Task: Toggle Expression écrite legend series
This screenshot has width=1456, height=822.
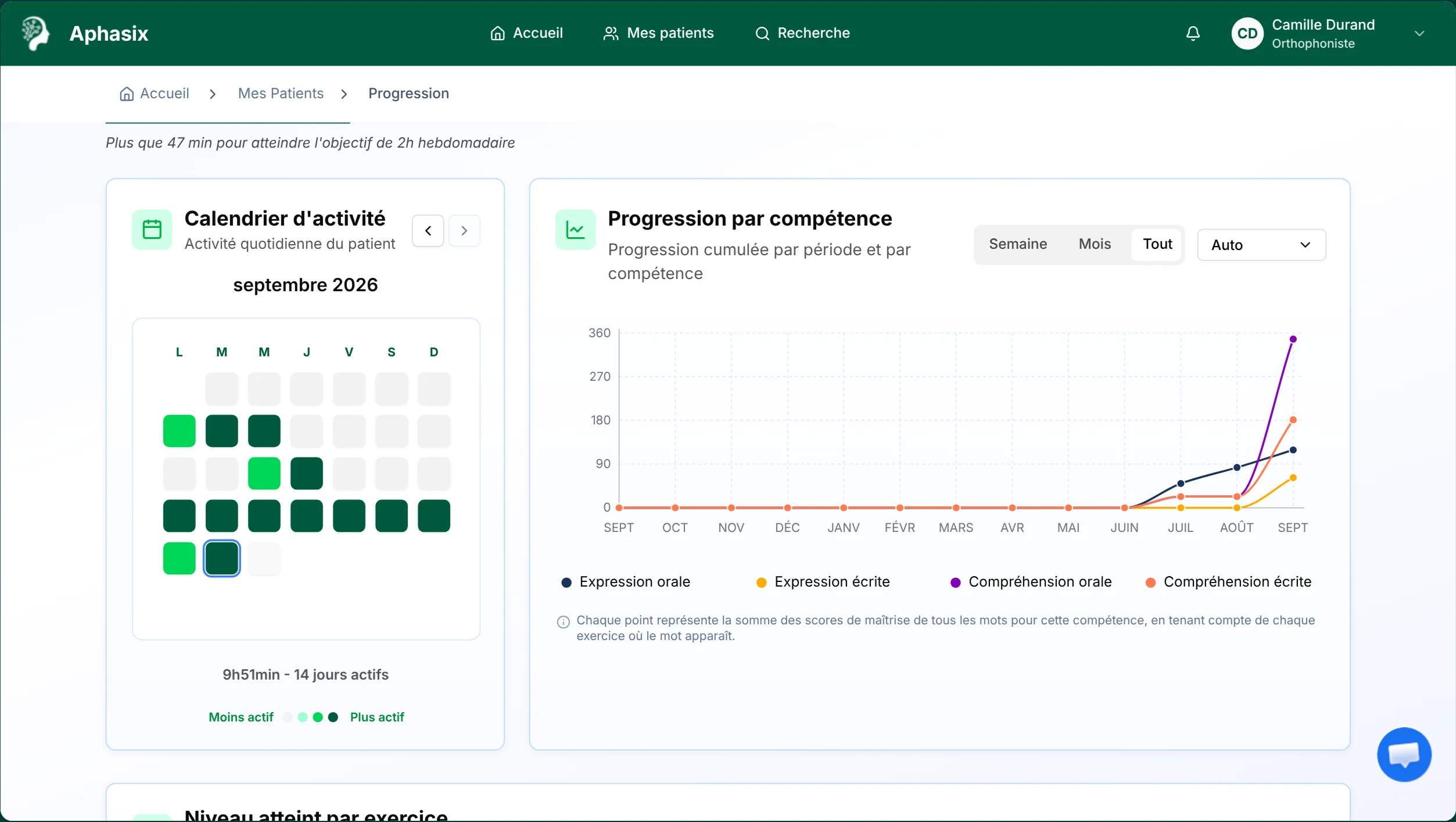Action: click(x=823, y=582)
